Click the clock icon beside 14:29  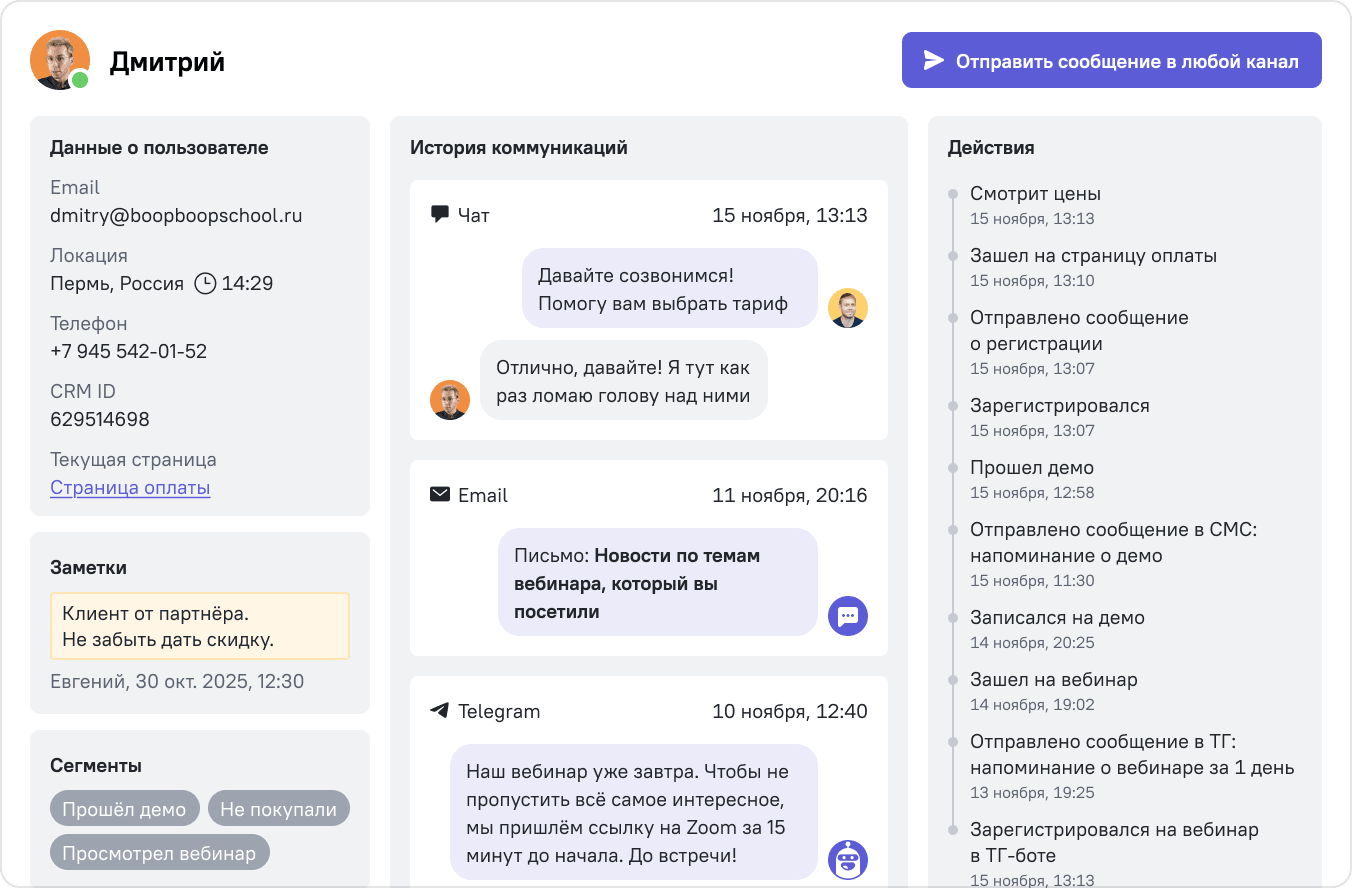205,283
